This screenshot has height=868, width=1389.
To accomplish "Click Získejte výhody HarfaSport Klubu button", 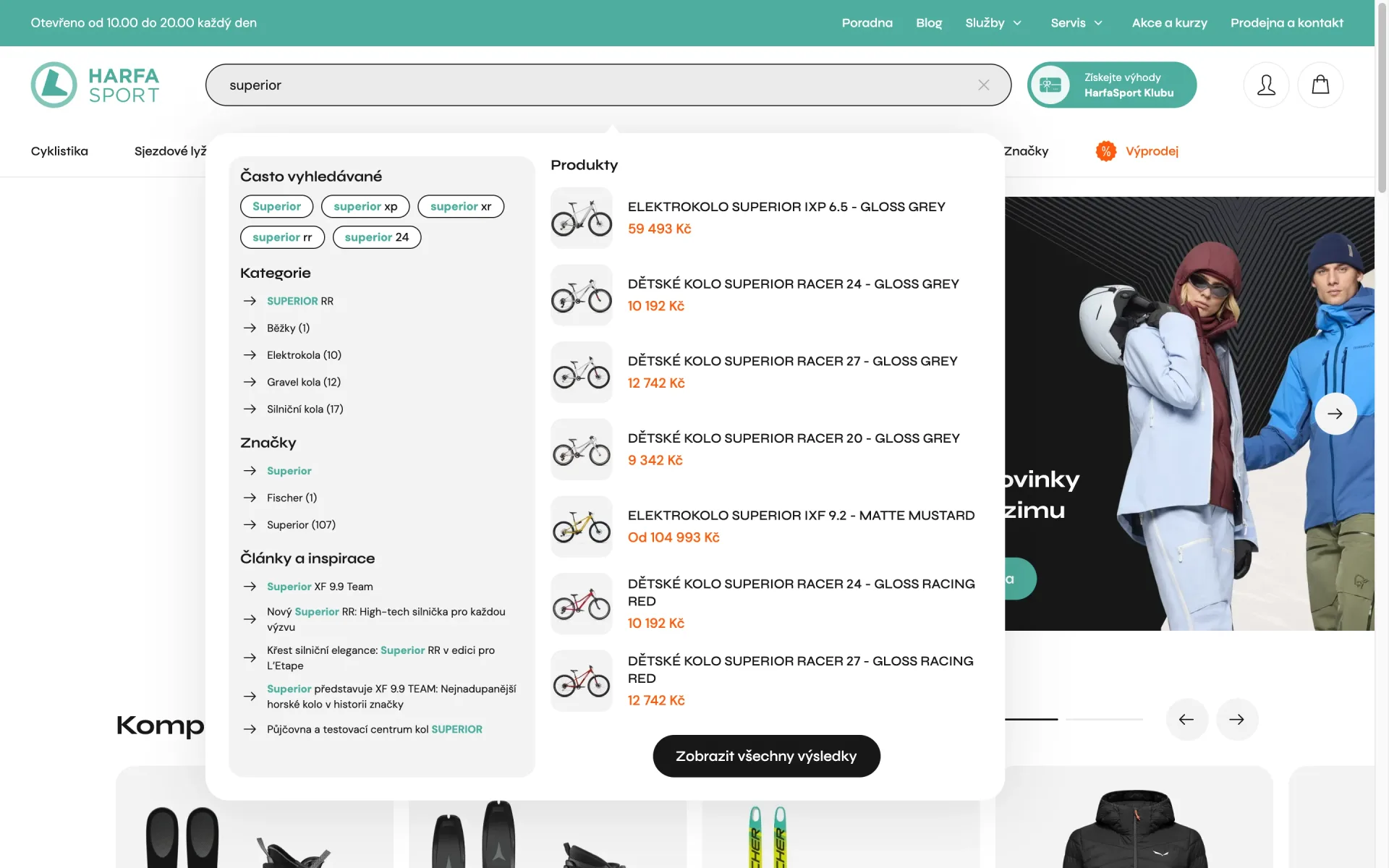I will tap(1112, 85).
